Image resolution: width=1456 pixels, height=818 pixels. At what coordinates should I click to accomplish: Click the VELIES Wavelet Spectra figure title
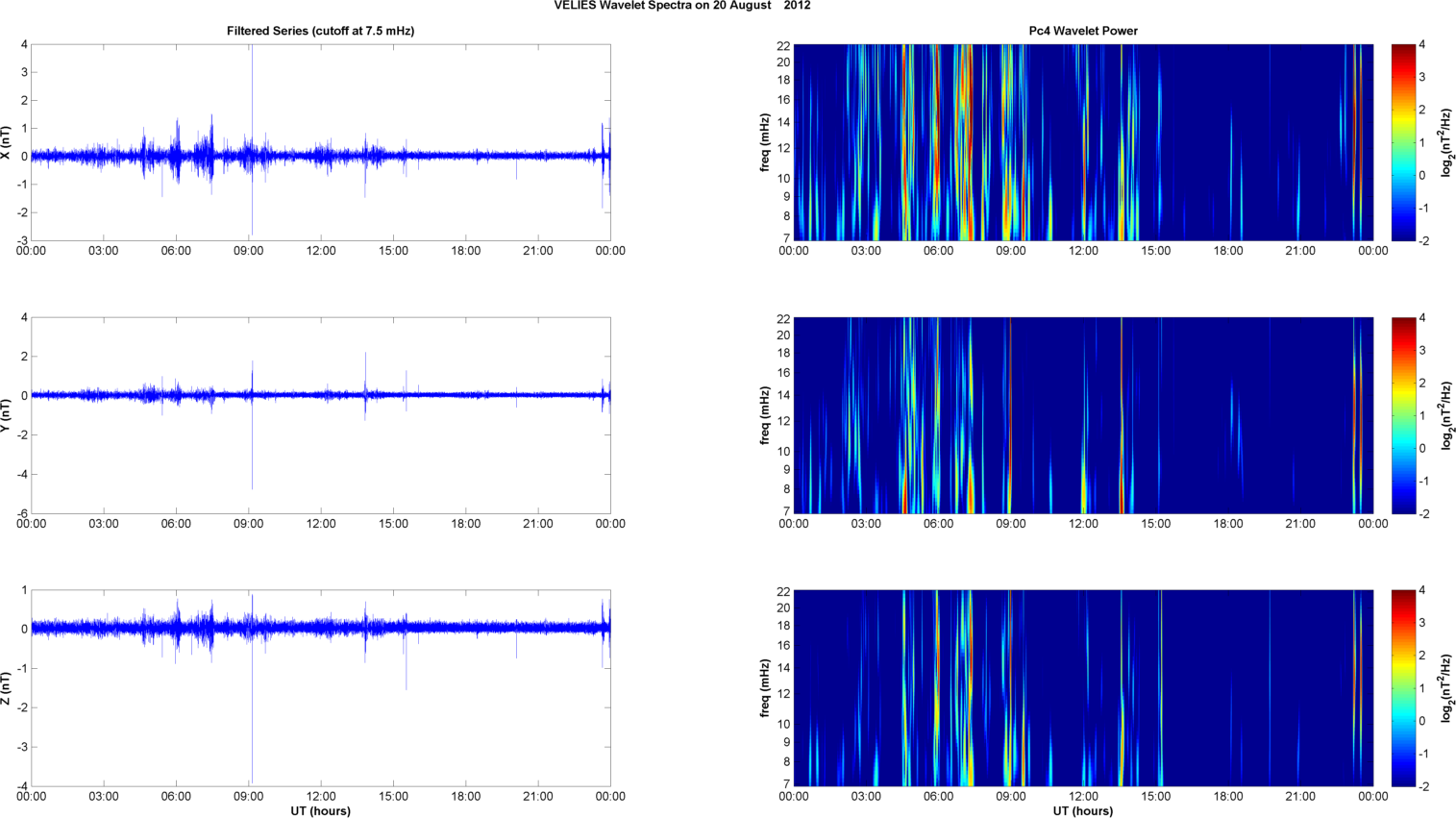681,6
